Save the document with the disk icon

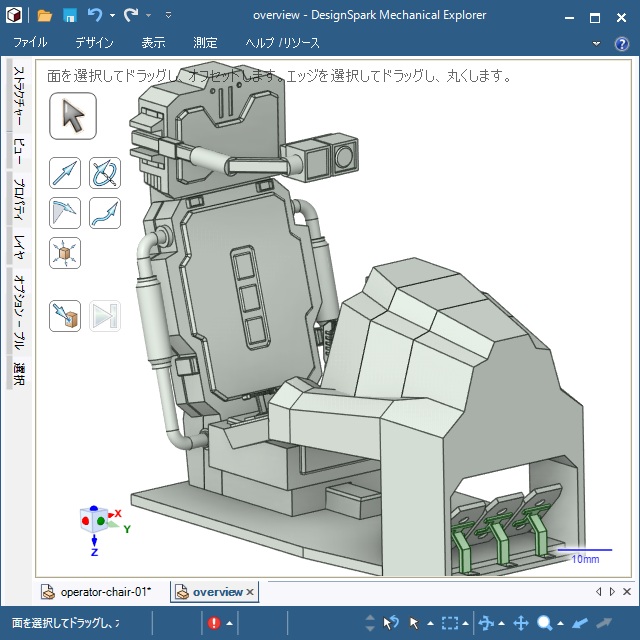click(70, 16)
